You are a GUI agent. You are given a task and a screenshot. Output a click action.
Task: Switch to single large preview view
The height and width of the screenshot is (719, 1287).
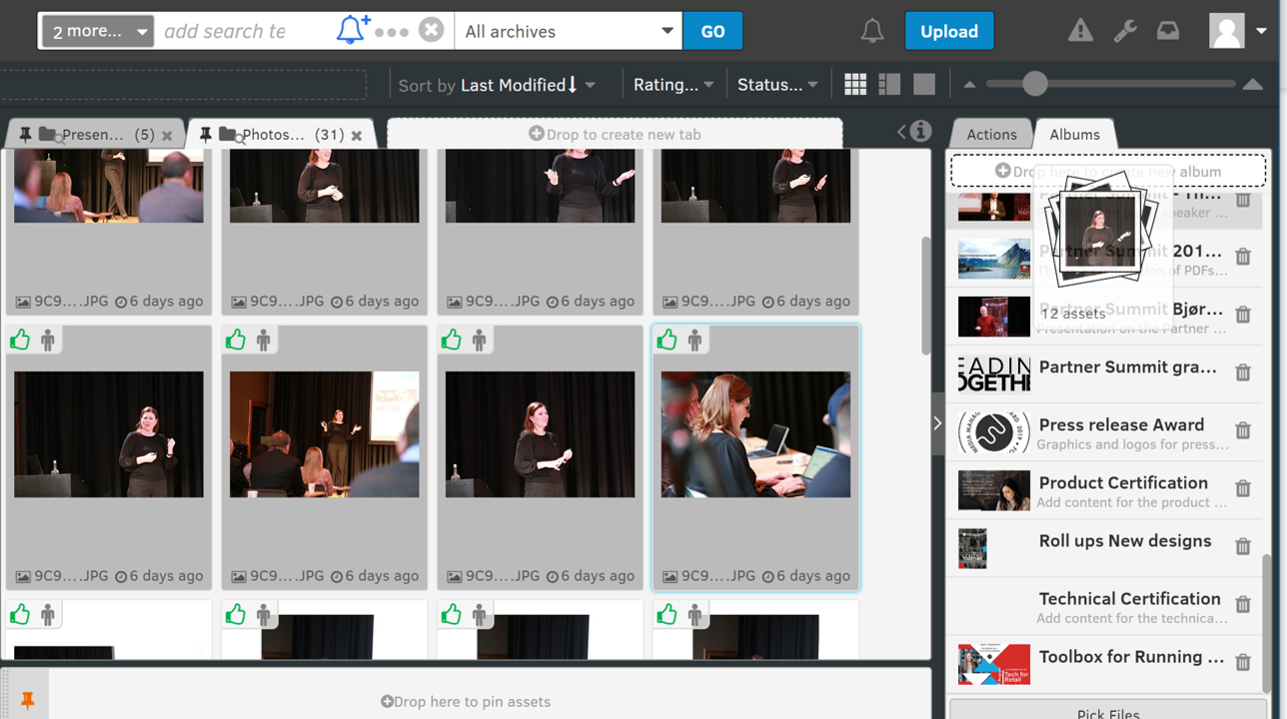(924, 85)
